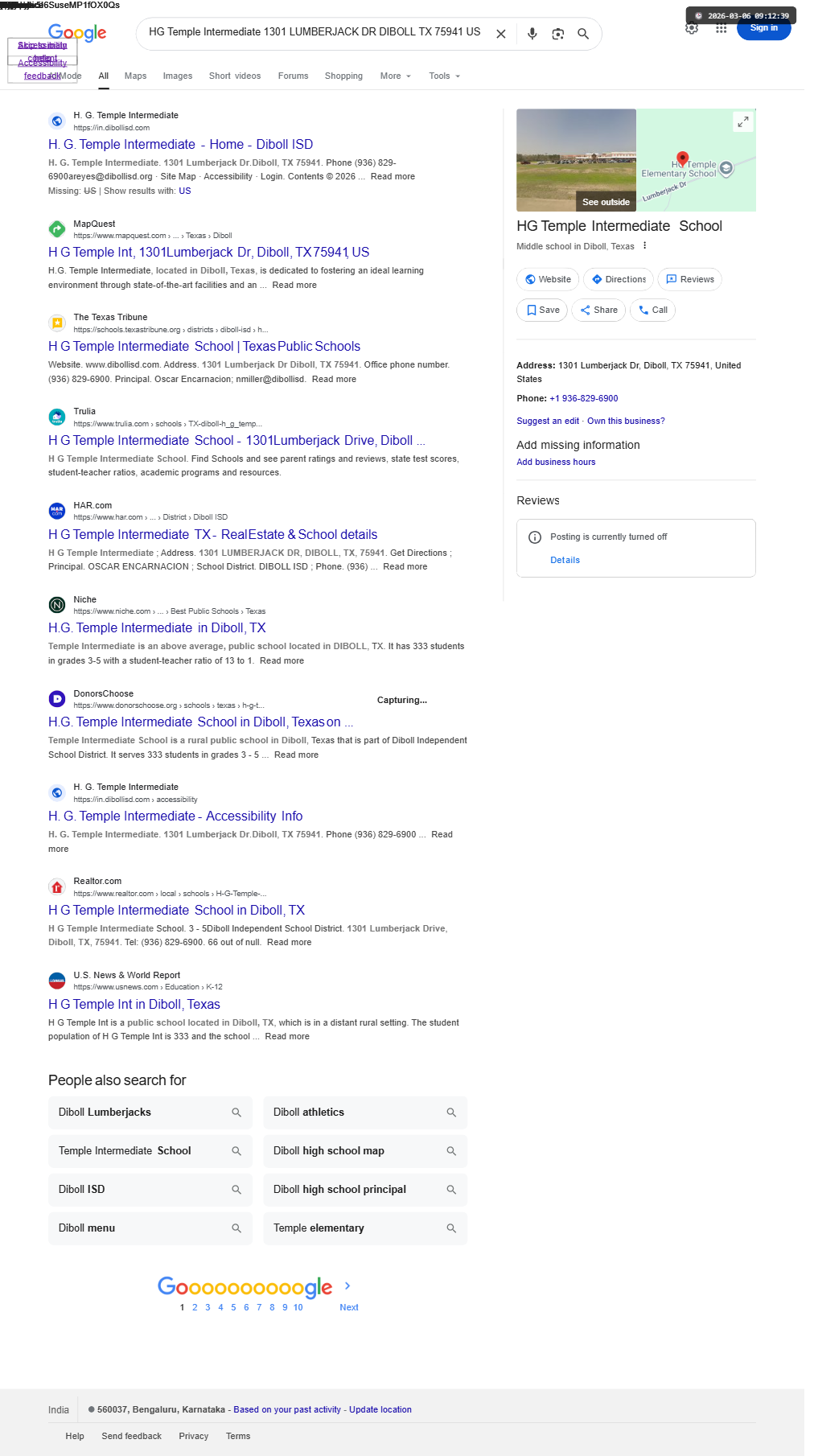Get Directions to HG Temple Intermediate

coord(618,279)
